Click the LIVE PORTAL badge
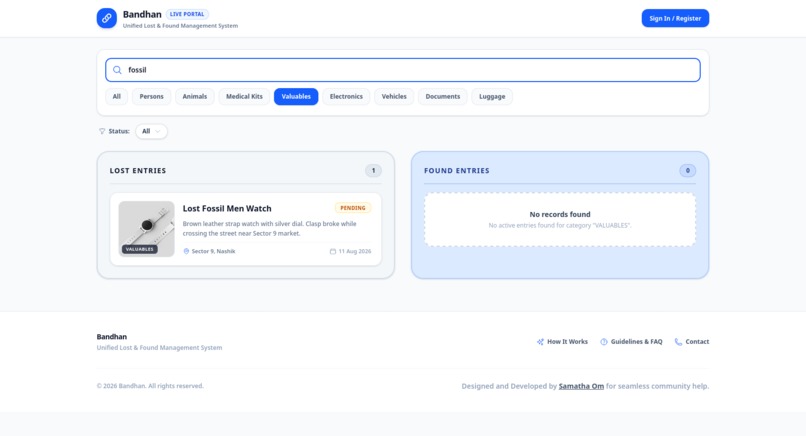Viewport: 806px width, 436px height. point(187,14)
